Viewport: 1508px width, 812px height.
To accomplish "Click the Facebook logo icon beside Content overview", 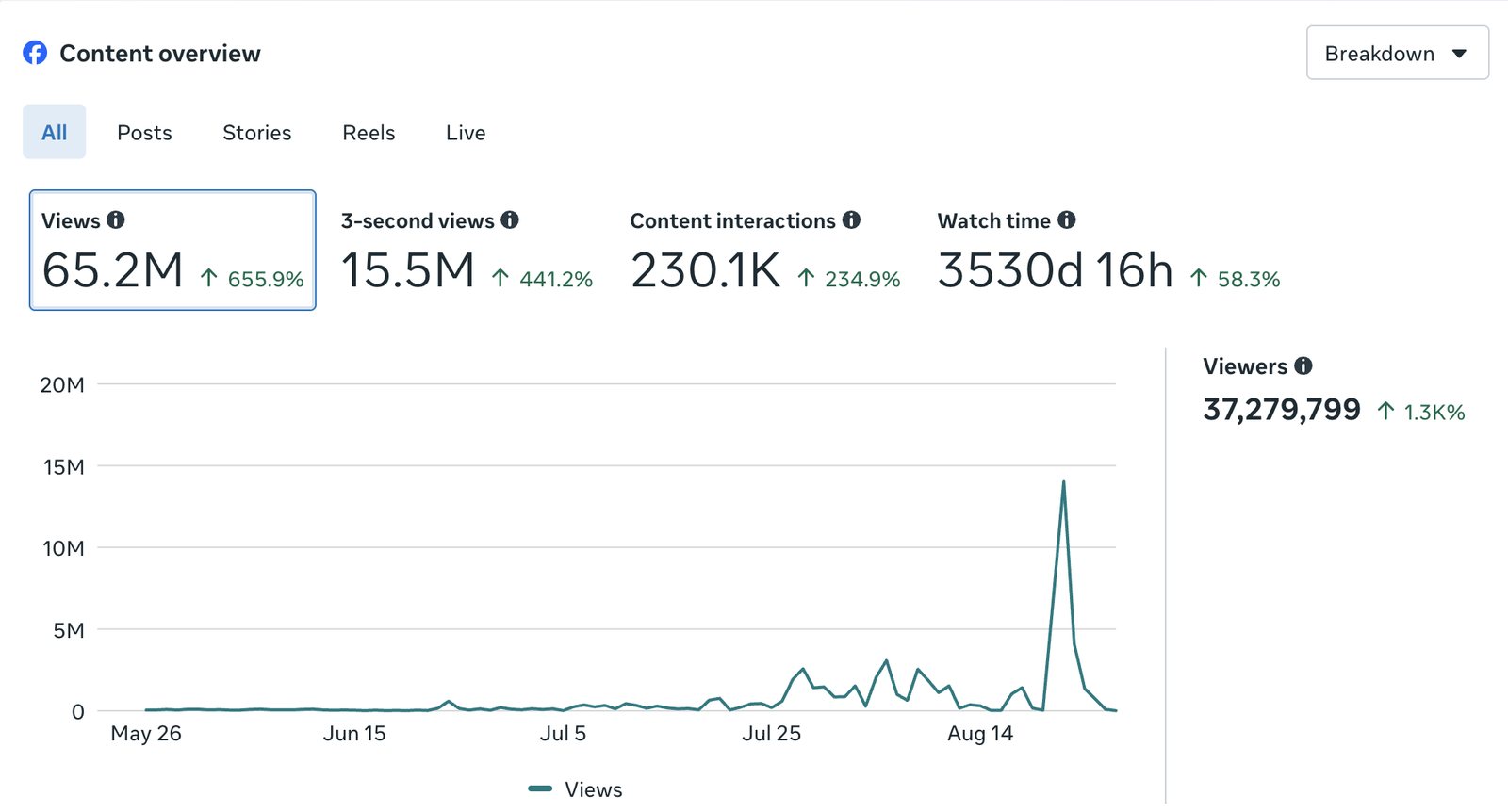I will [35, 53].
